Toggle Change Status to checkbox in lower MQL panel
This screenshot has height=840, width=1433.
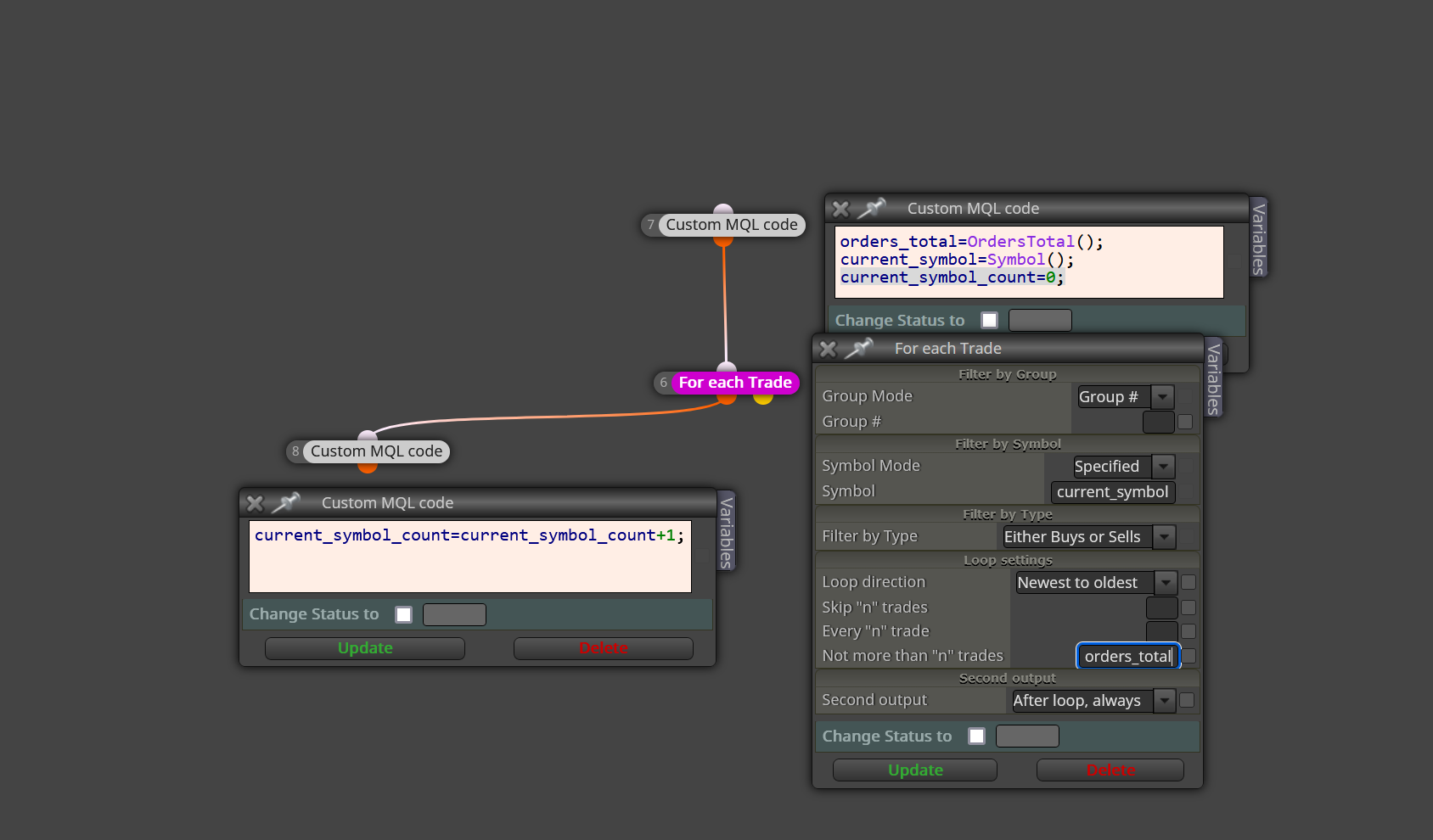tap(404, 614)
